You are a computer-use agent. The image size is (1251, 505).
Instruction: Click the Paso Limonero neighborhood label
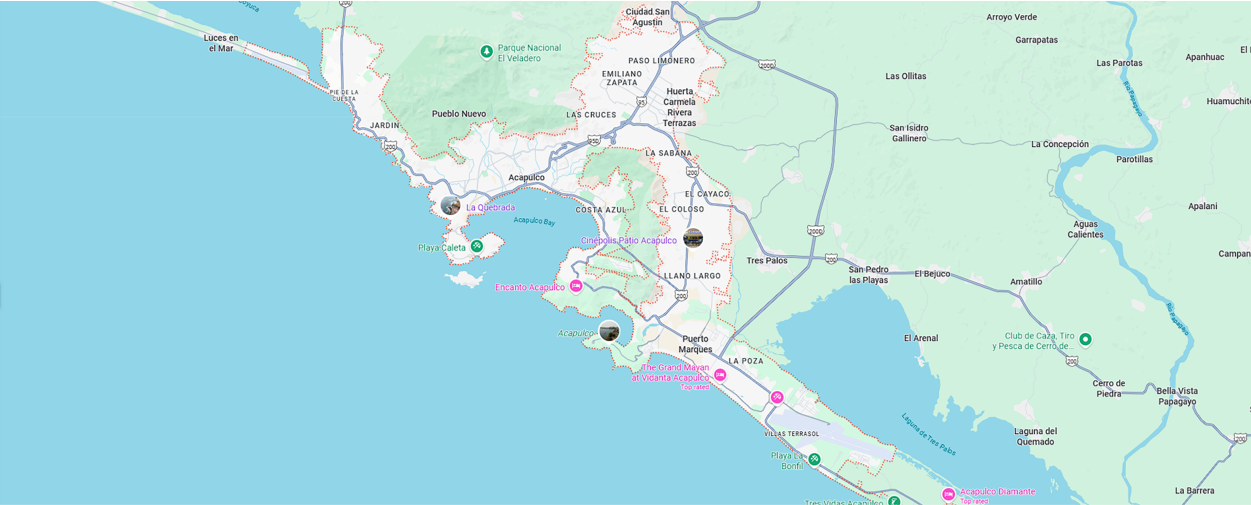tap(661, 61)
